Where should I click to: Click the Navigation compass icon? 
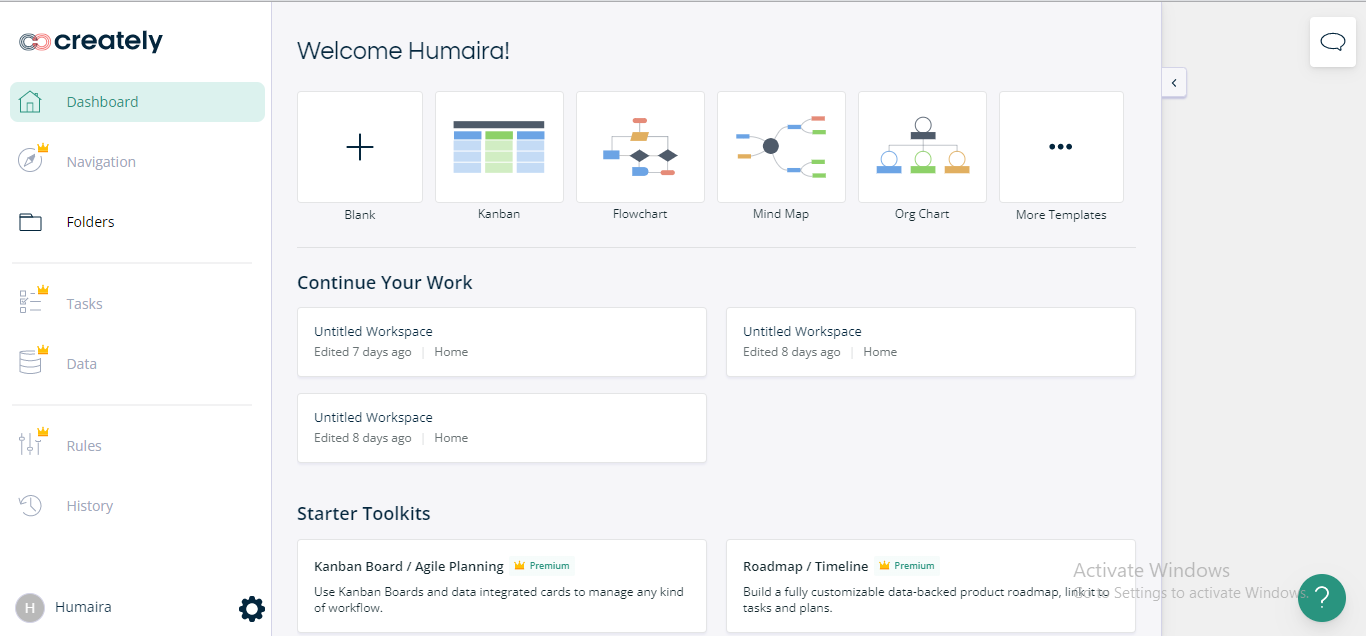(x=31, y=161)
